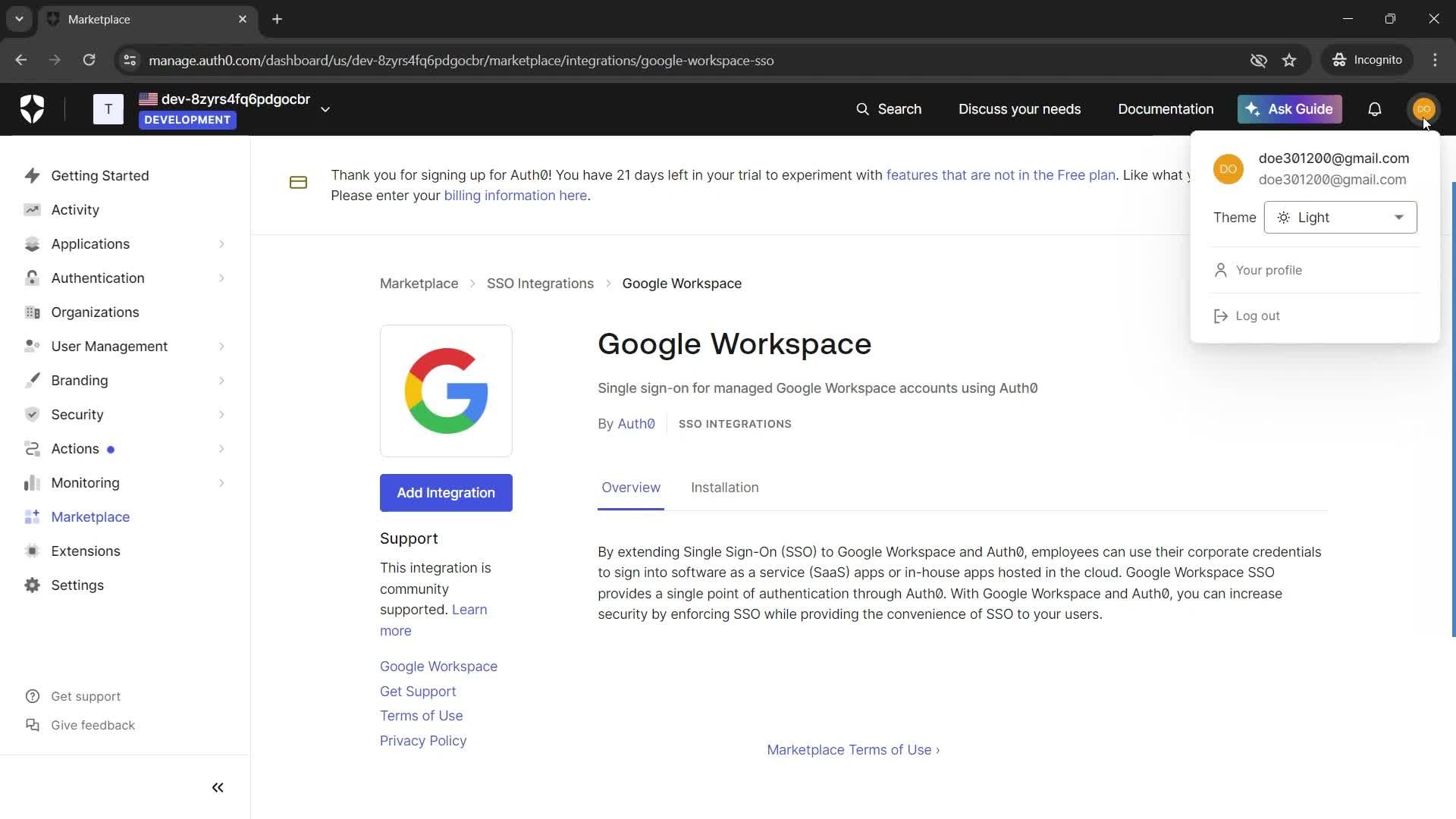
Task: Go to SSO Integrations breadcrumb
Action: coord(540,284)
